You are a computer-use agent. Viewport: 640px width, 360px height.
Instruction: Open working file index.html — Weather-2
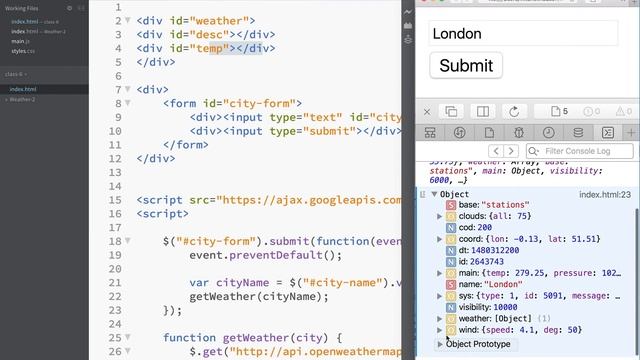(x=38, y=31)
